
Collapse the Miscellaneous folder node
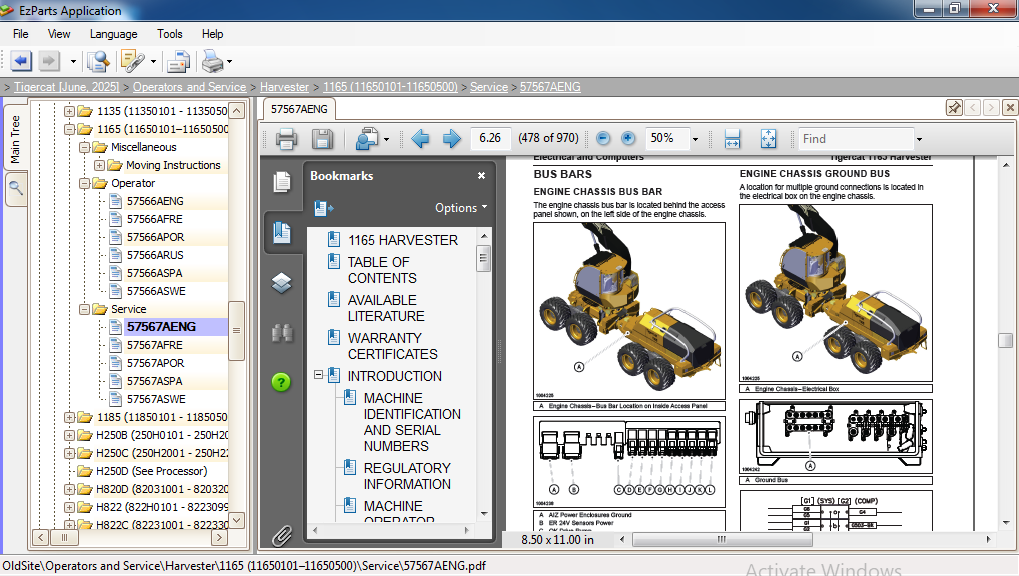tap(84, 148)
